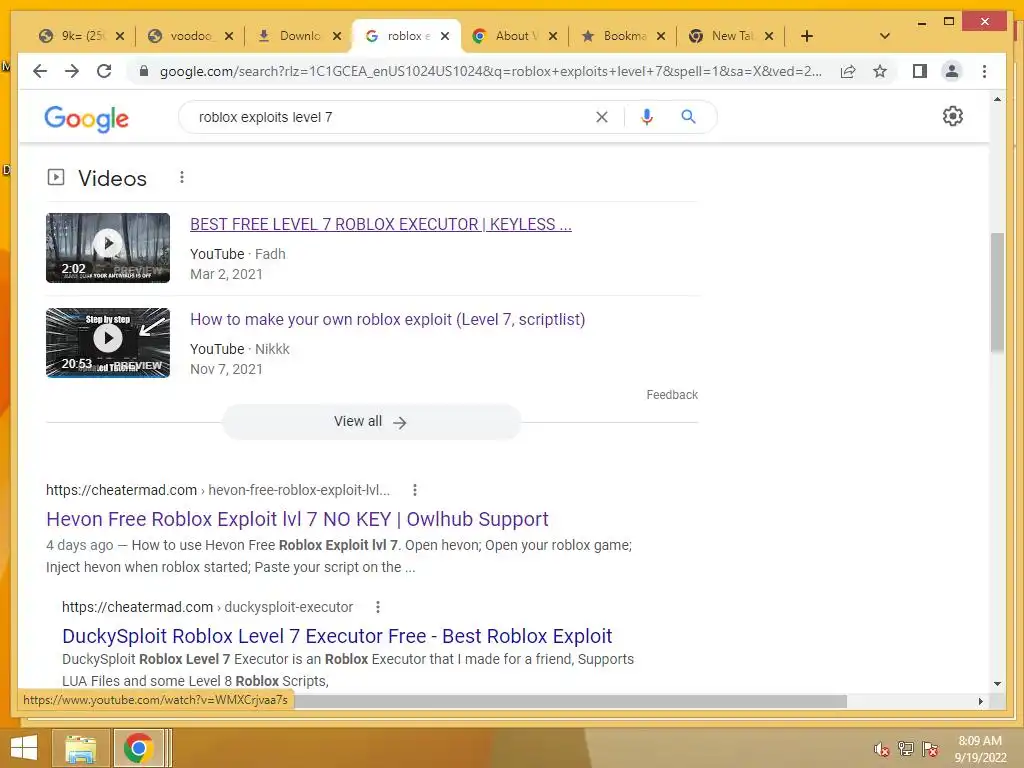The image size is (1024, 768).
Task: Open the tab search chevron
Action: [884, 36]
